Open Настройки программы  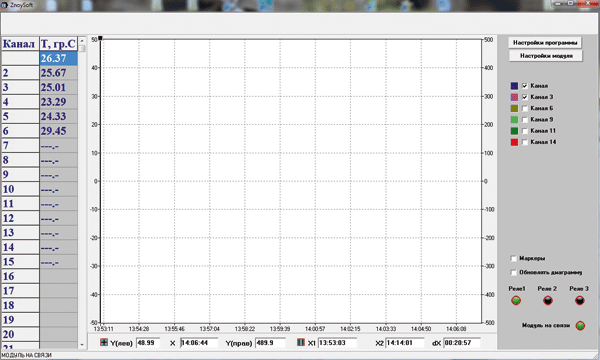point(545,42)
